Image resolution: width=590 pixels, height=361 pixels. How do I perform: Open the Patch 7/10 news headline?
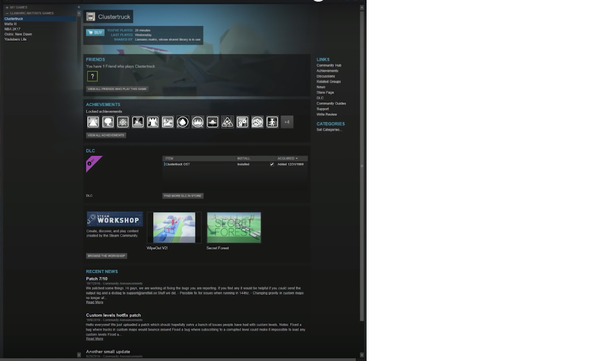(x=97, y=279)
